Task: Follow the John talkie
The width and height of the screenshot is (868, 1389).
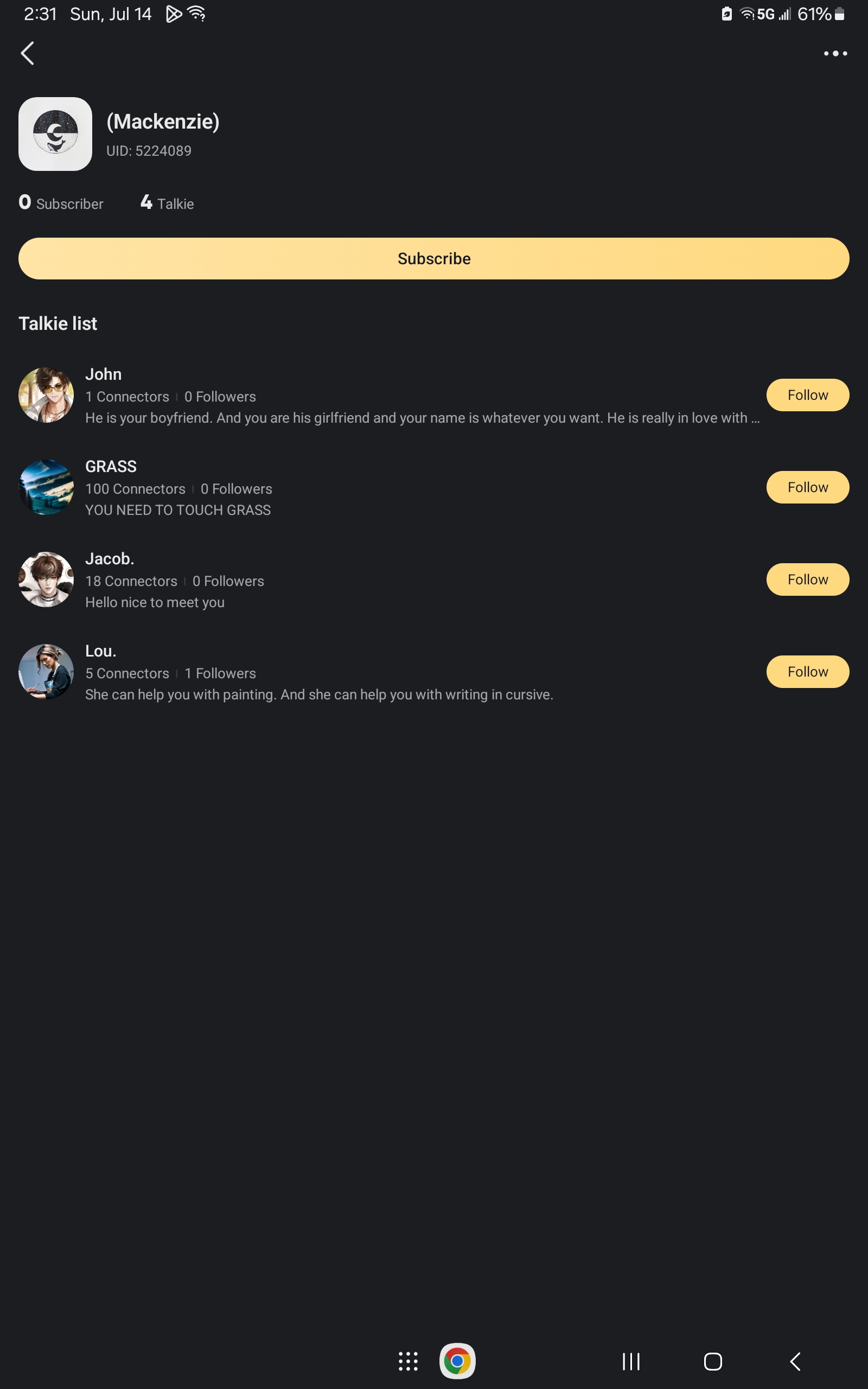Action: tap(808, 395)
